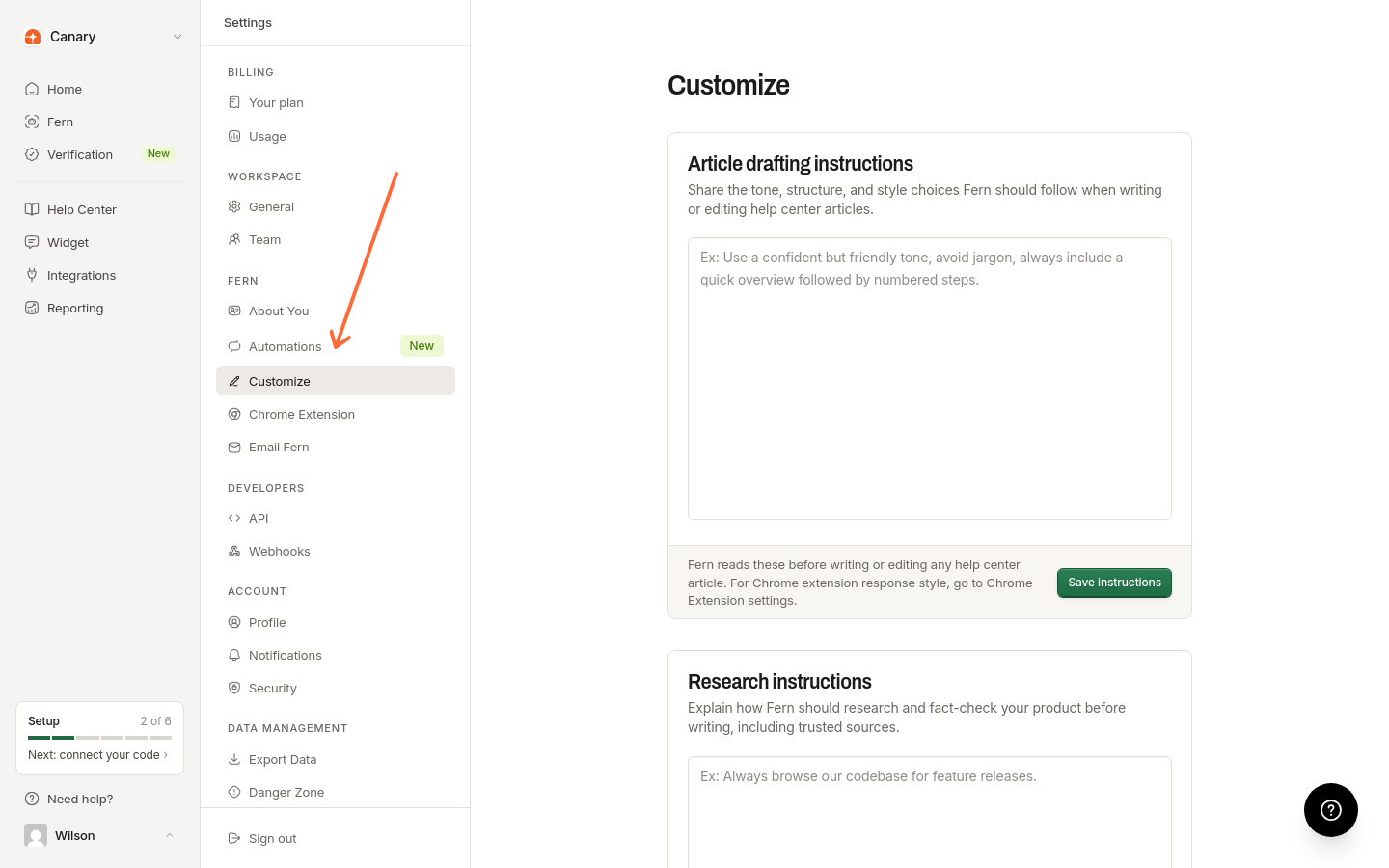Screen dimensions: 1389x868
Task: Click the Team people icon
Action: 234,239
